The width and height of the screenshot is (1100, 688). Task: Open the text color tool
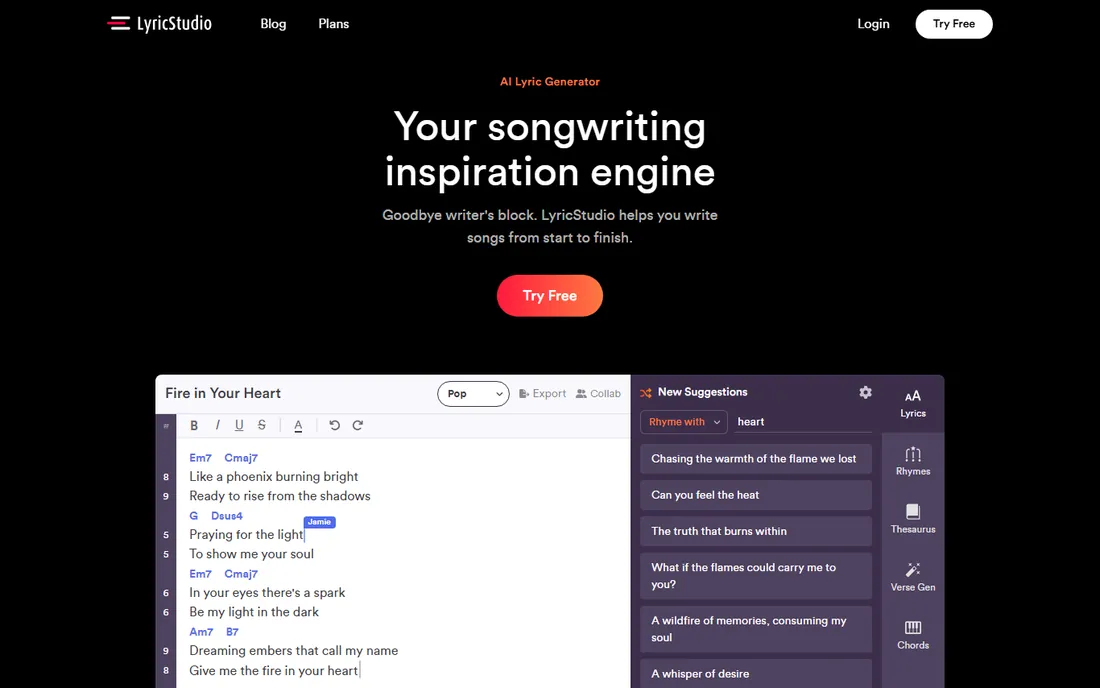[298, 425]
